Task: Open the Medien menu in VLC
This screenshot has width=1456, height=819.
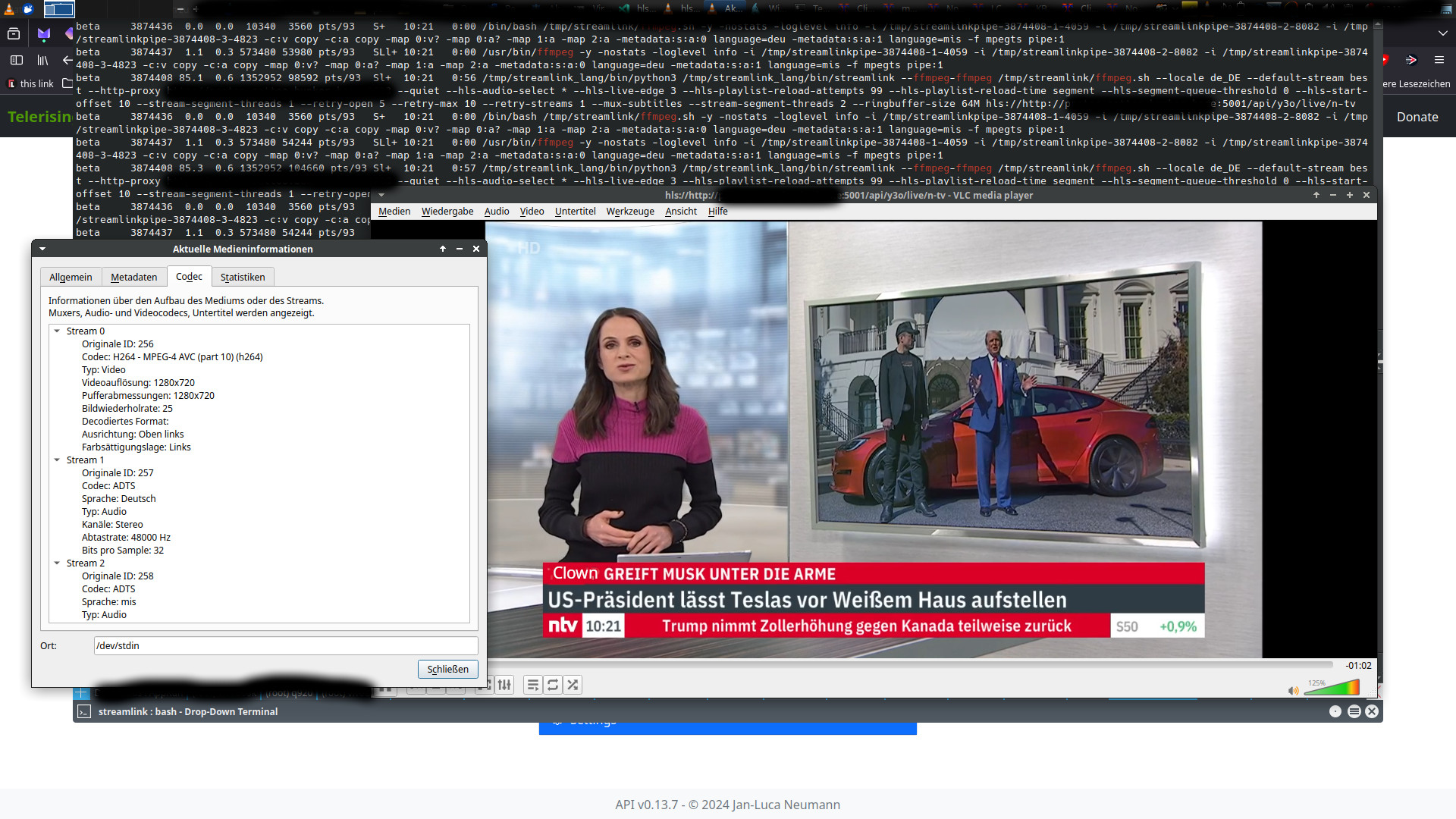Action: [394, 212]
